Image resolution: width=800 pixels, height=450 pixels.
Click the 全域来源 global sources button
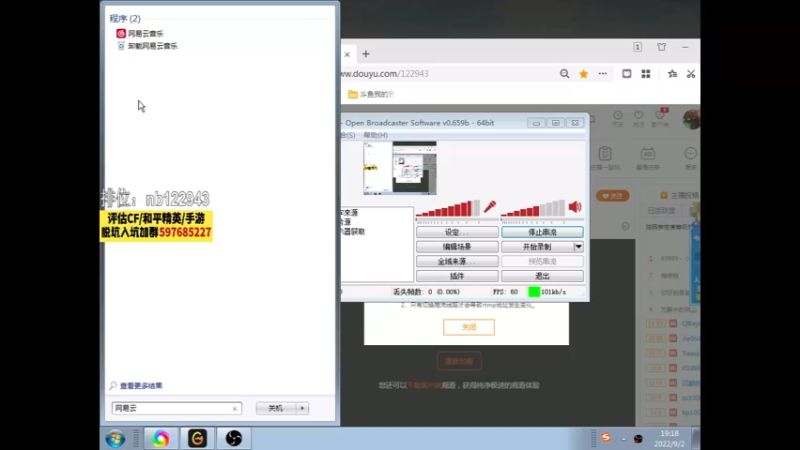(x=457, y=261)
